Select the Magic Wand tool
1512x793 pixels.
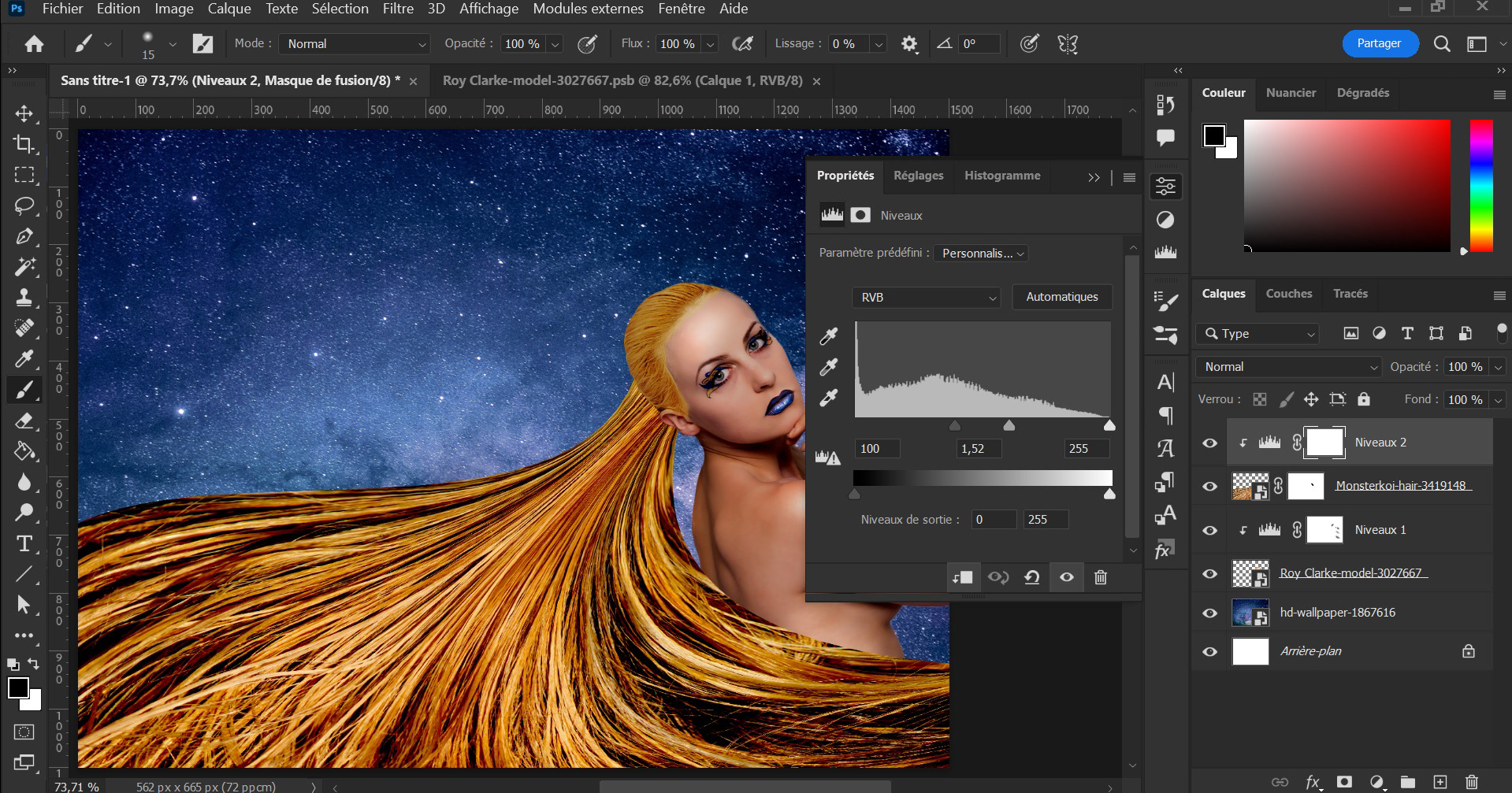click(24, 267)
